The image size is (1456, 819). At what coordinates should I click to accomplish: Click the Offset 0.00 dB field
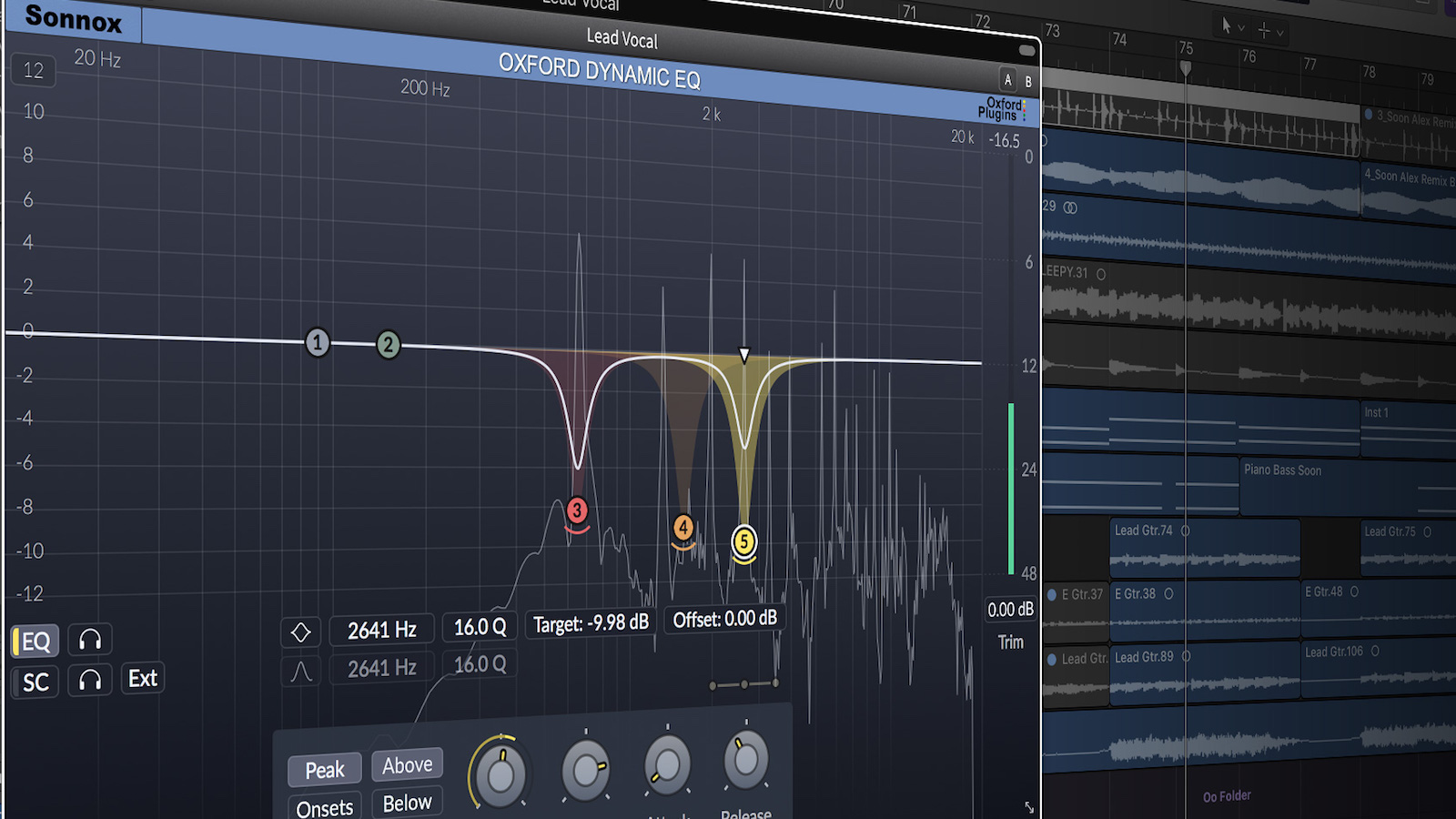tap(724, 619)
